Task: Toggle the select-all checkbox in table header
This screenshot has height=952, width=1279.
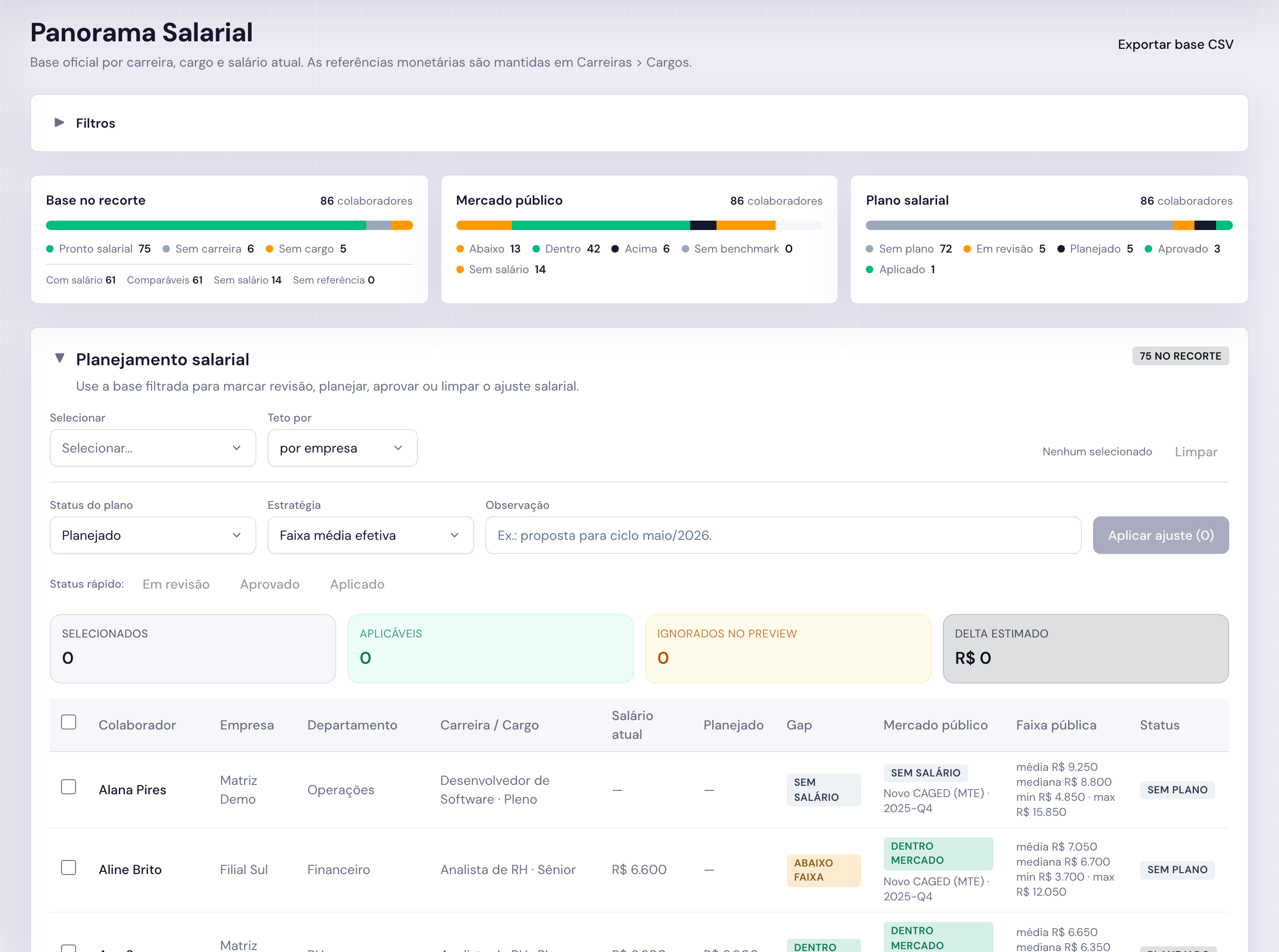Action: [69, 722]
